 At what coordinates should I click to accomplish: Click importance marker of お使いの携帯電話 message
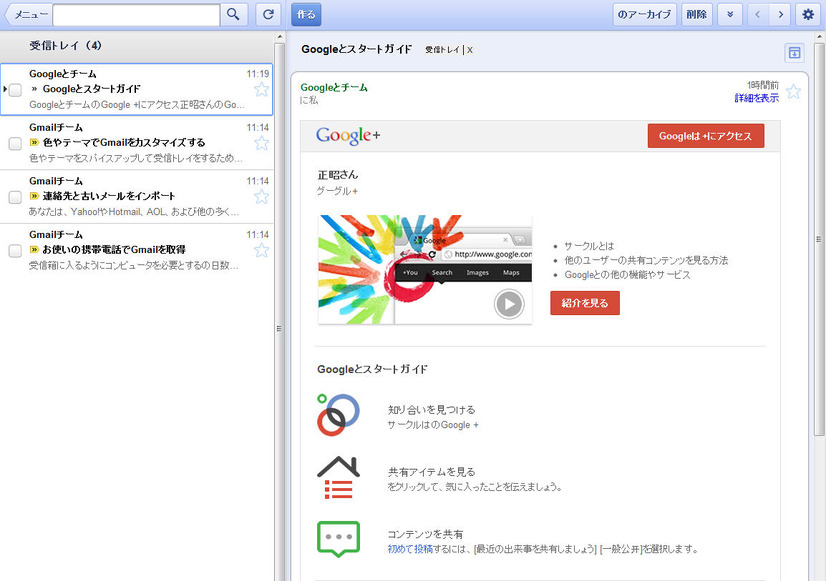[x=34, y=250]
